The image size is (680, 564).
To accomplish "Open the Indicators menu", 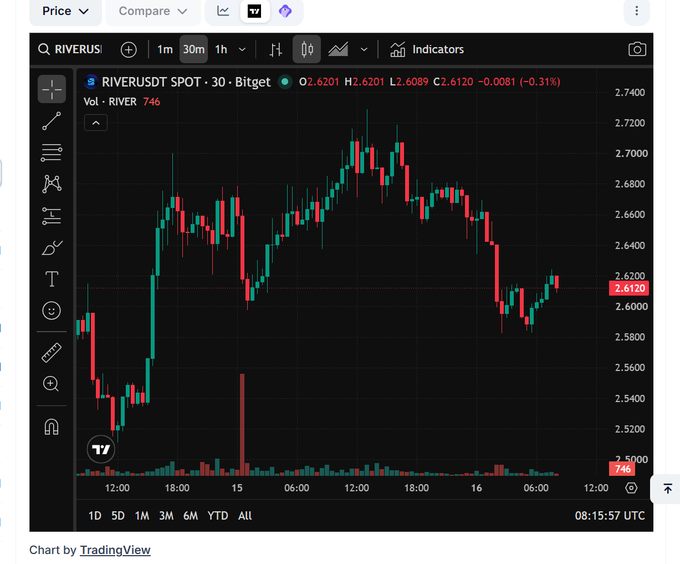I will pyautogui.click(x=427, y=49).
